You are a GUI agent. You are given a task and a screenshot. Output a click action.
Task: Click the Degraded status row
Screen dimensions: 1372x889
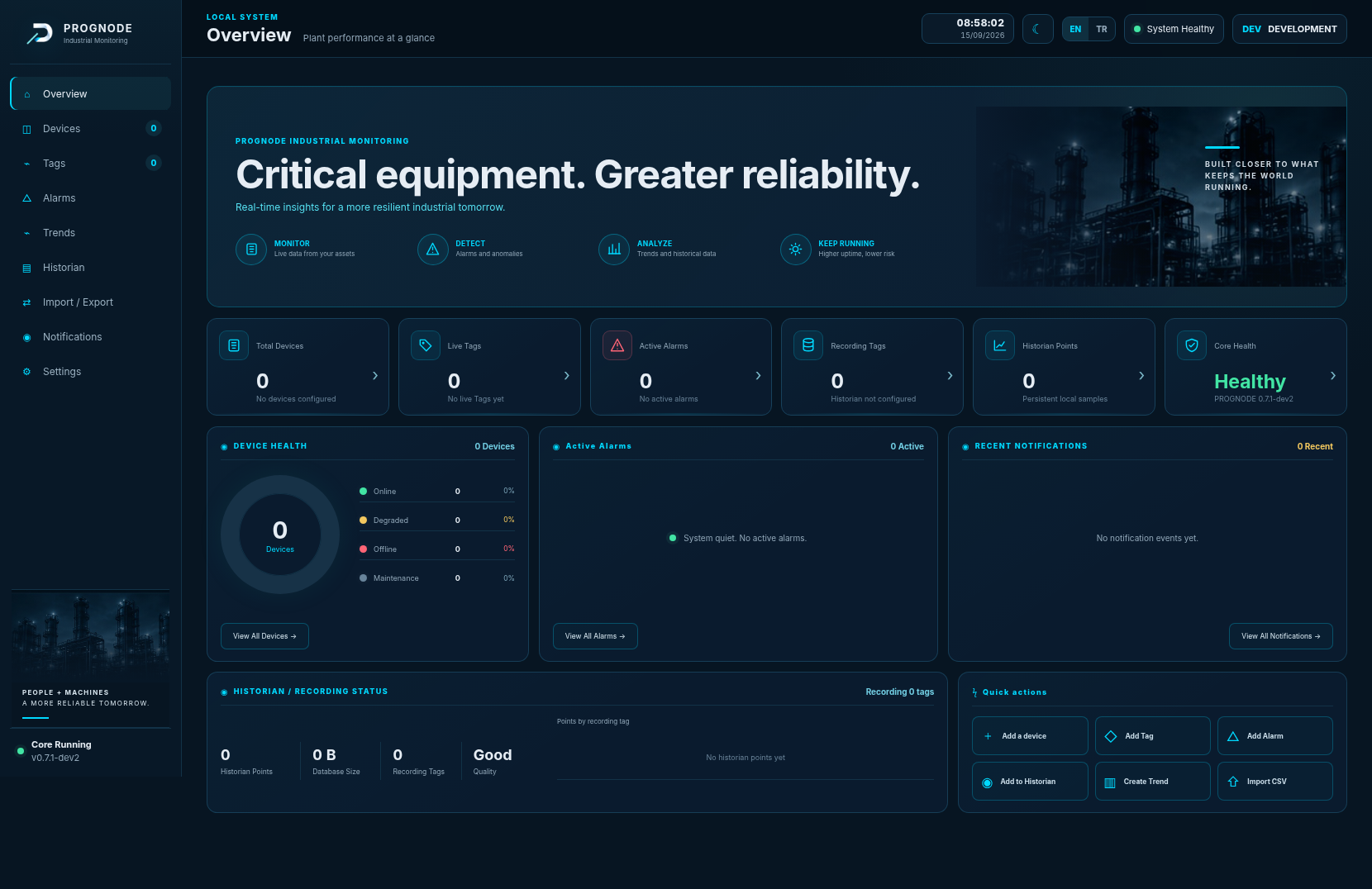coord(436,521)
